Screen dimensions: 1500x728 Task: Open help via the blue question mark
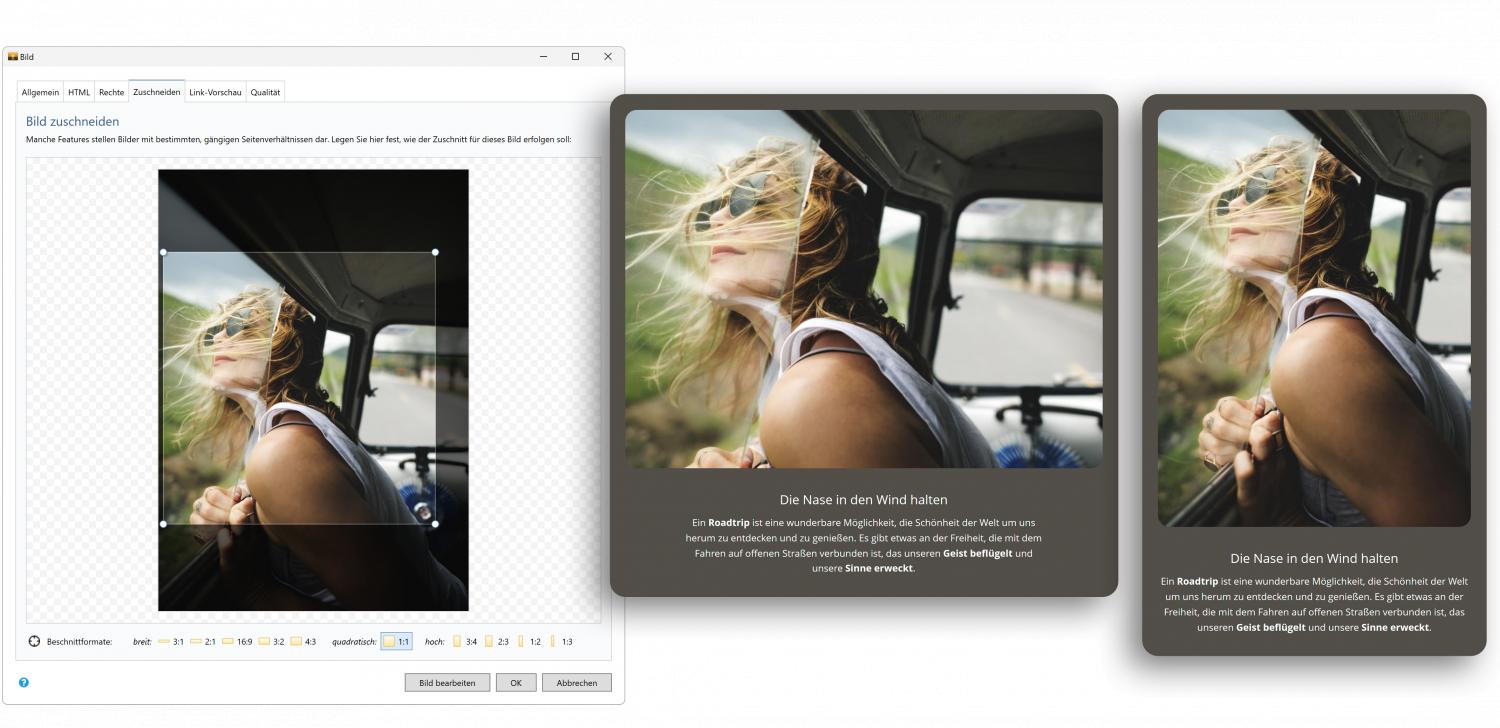(24, 683)
